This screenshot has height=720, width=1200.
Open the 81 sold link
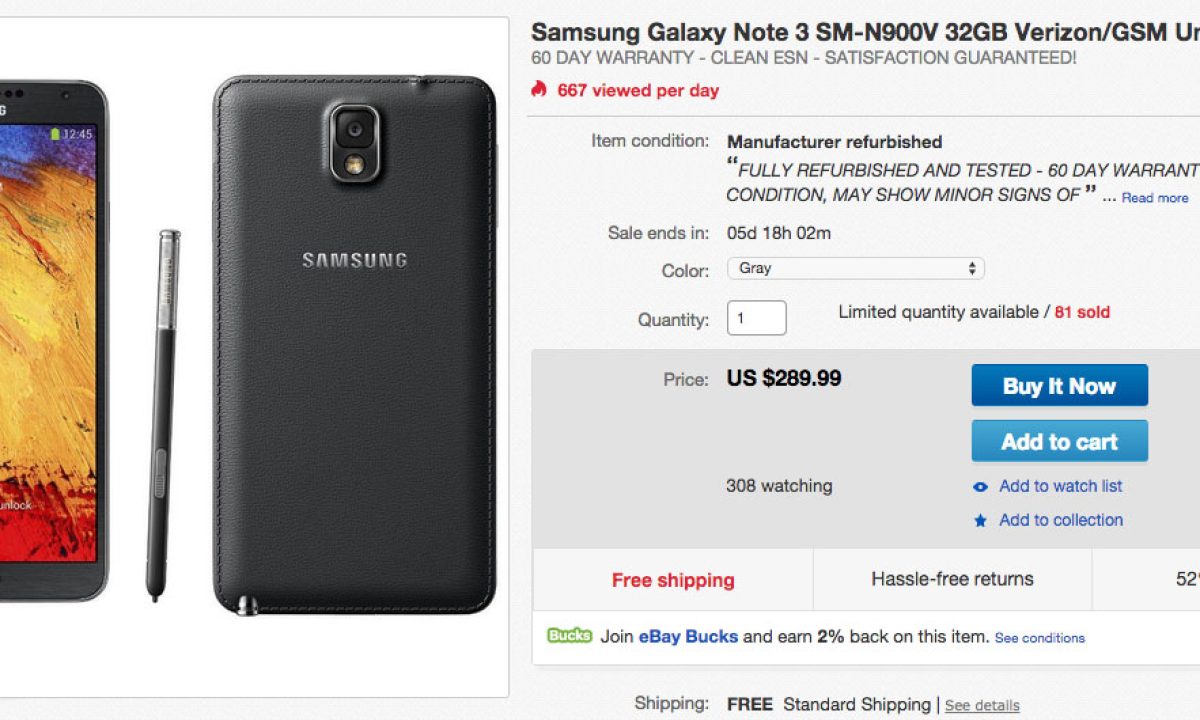click(x=1082, y=312)
